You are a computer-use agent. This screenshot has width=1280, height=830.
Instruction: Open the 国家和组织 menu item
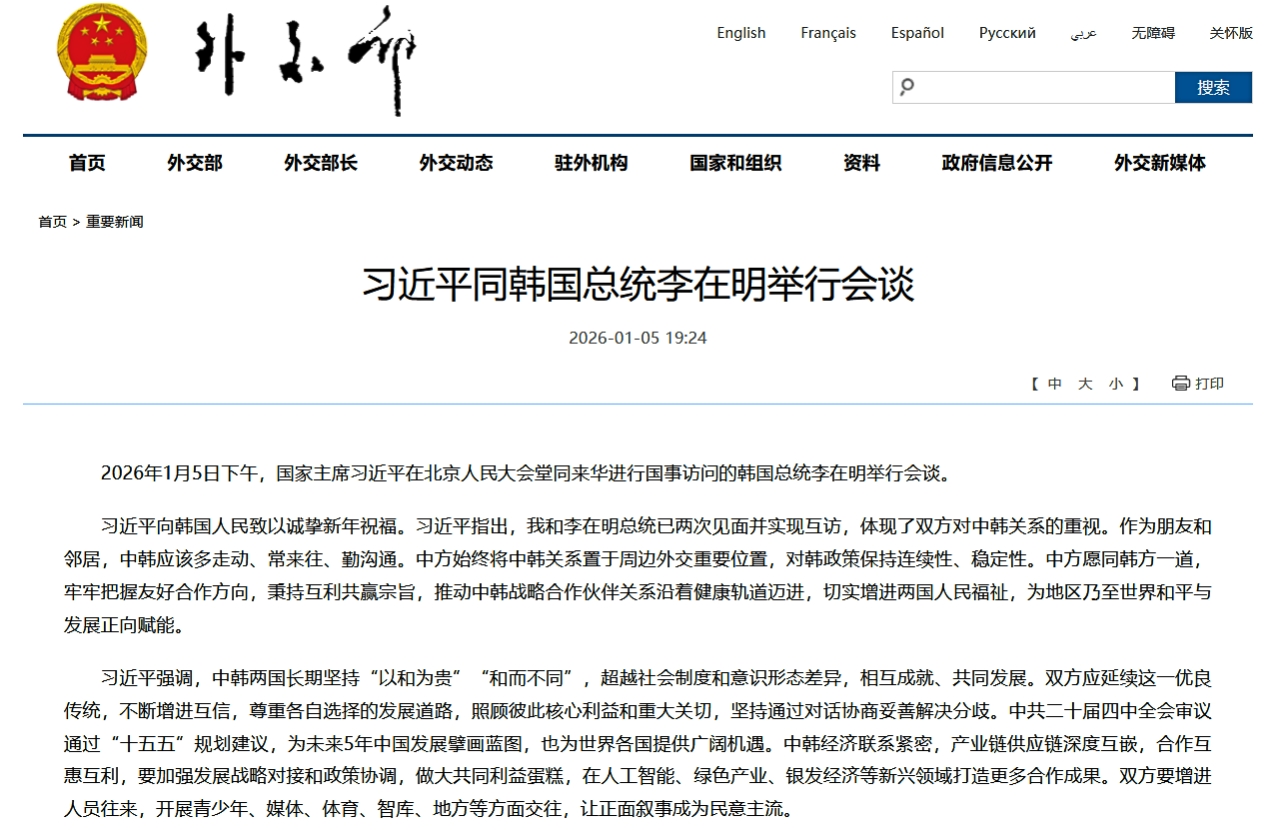[735, 163]
